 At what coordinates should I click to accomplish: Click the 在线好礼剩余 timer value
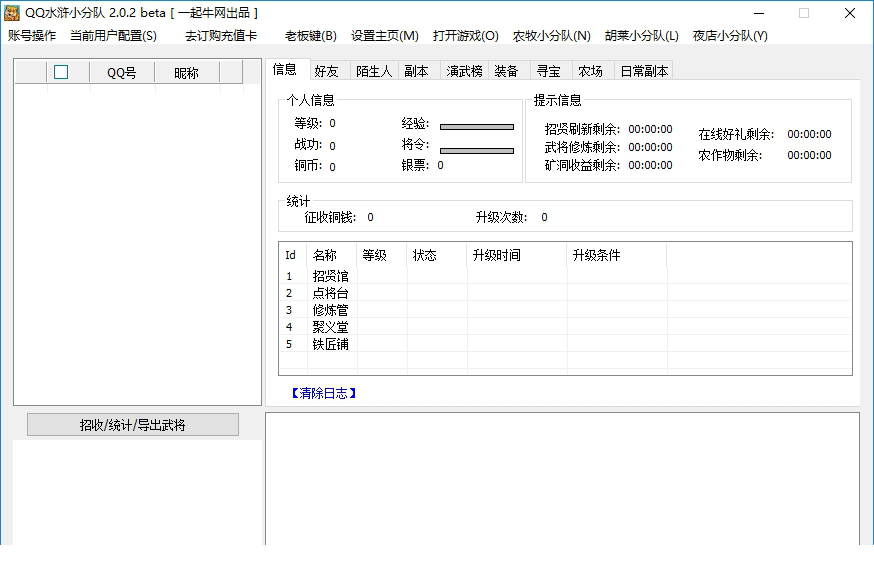click(809, 134)
